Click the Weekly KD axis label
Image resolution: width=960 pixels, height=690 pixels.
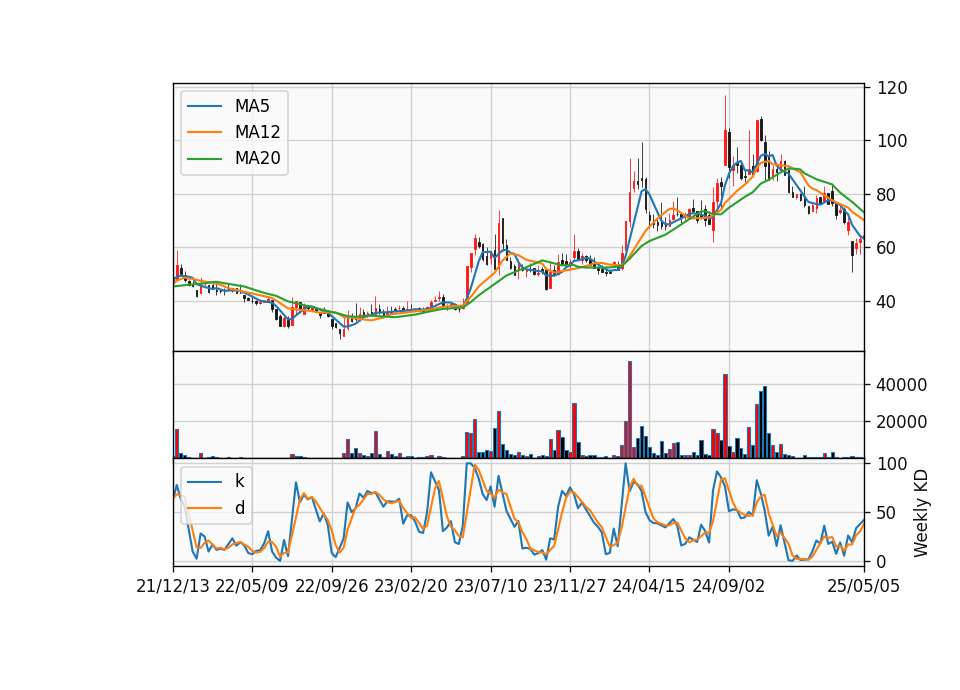point(921,513)
